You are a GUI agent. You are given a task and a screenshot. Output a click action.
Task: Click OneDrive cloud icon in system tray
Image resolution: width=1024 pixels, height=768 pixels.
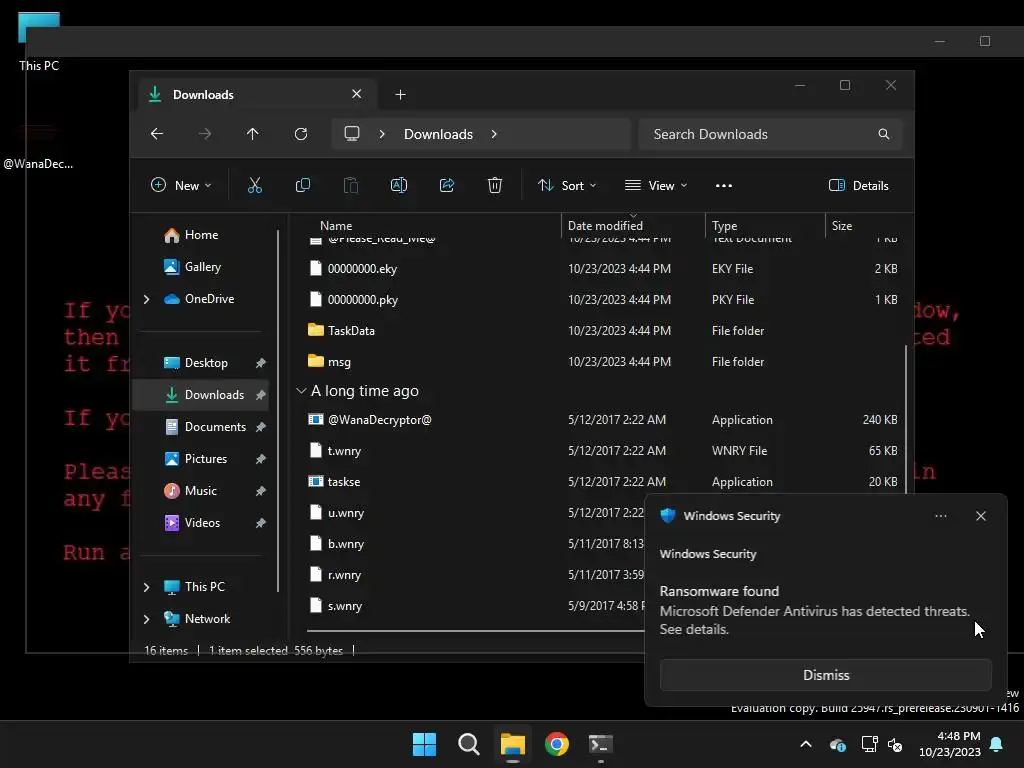(x=838, y=744)
